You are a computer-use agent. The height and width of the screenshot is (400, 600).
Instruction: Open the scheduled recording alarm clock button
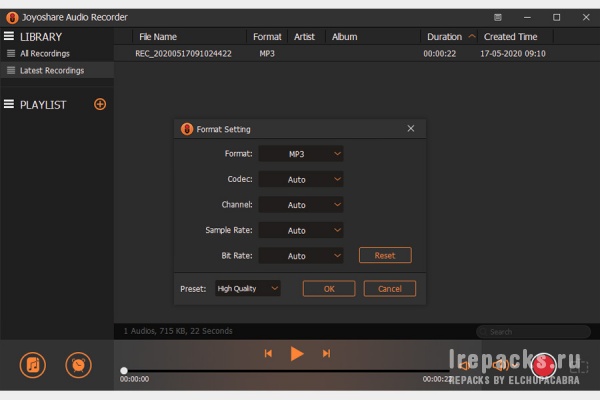(78, 365)
